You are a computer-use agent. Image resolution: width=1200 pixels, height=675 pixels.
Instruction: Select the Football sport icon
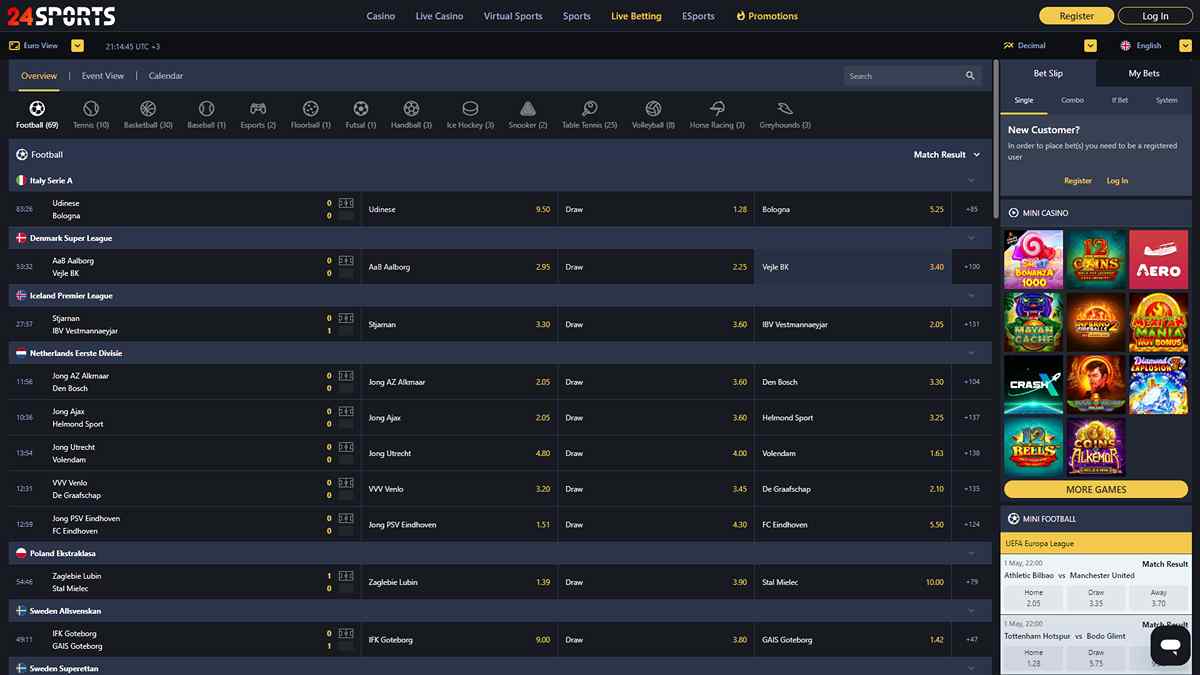36,110
